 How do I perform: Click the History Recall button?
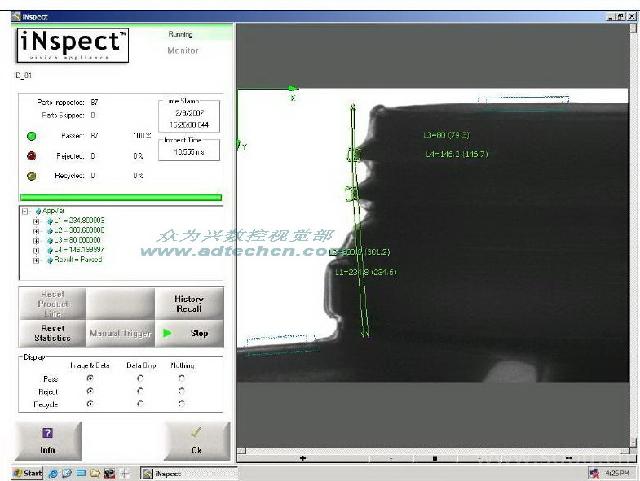pos(190,304)
